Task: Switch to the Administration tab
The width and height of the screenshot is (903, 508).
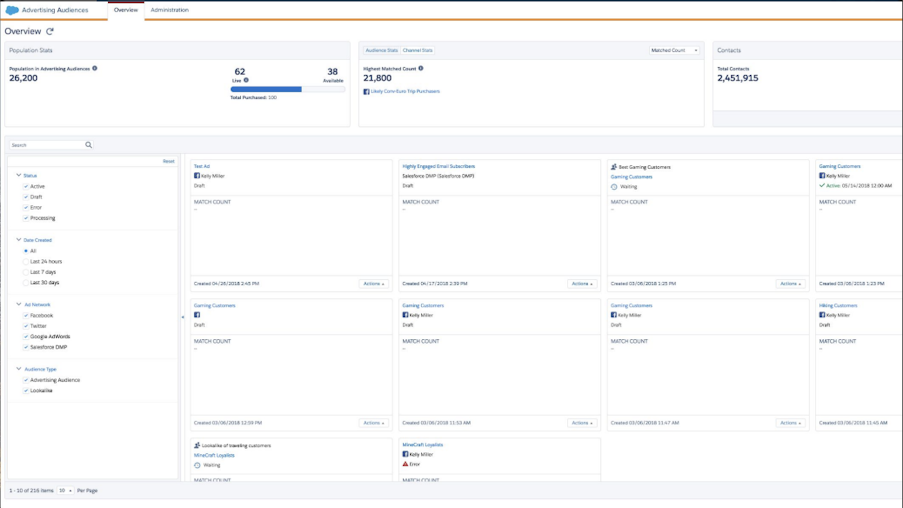Action: pos(169,10)
